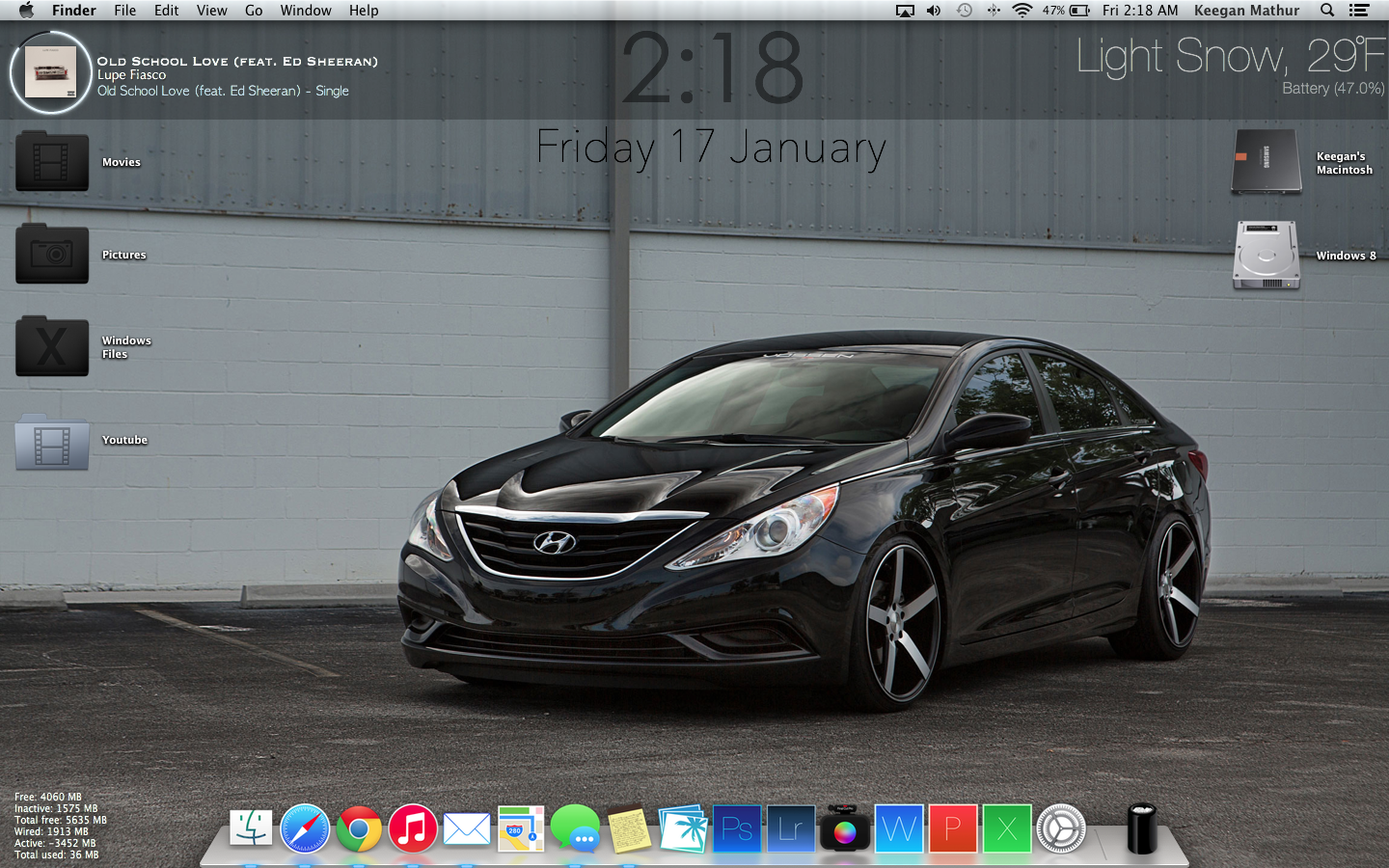Launch PowerPoint from the Dock
This screenshot has height=868, width=1389.
(953, 828)
